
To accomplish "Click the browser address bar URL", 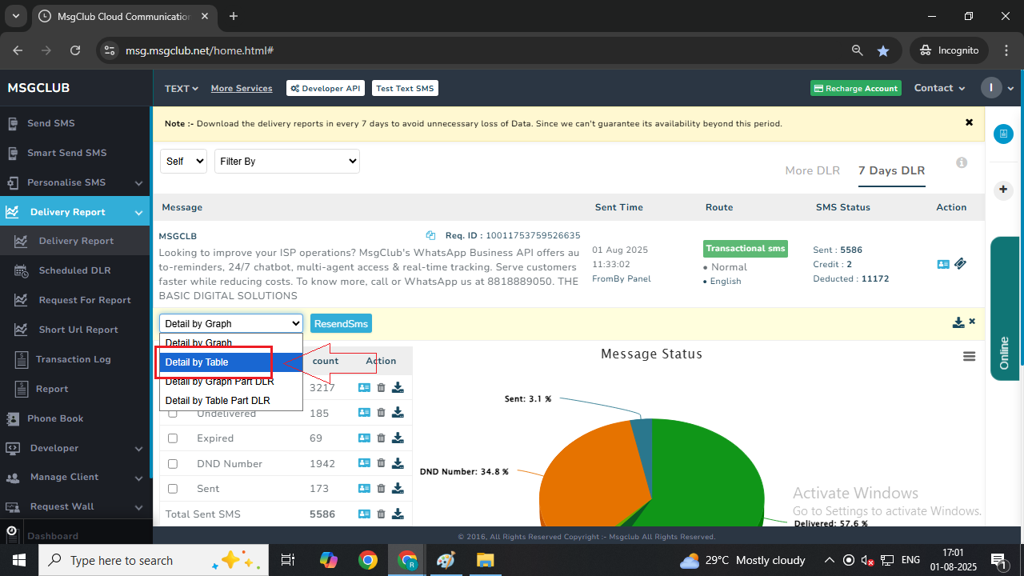I will (x=199, y=50).
